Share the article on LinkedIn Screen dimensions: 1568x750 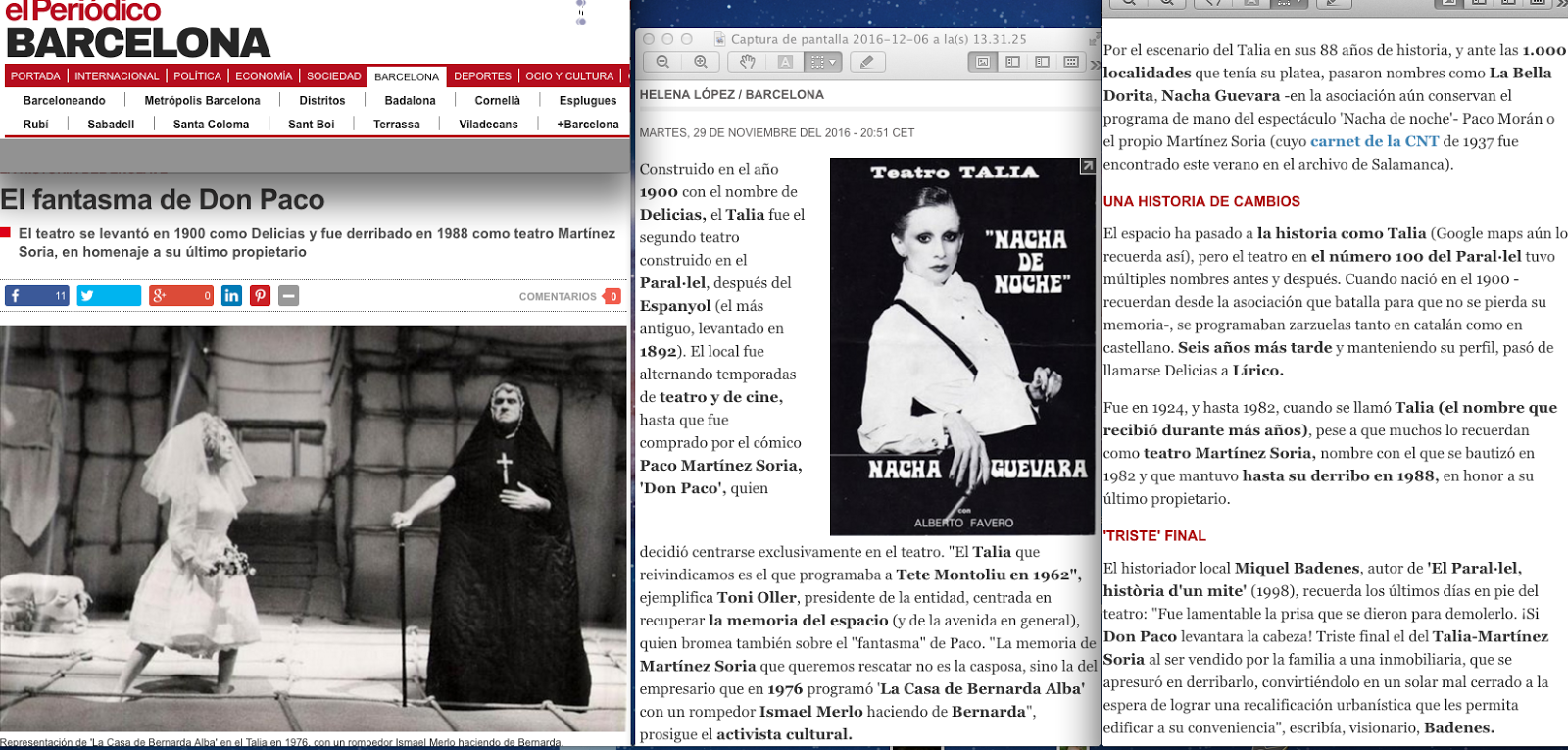click(231, 295)
